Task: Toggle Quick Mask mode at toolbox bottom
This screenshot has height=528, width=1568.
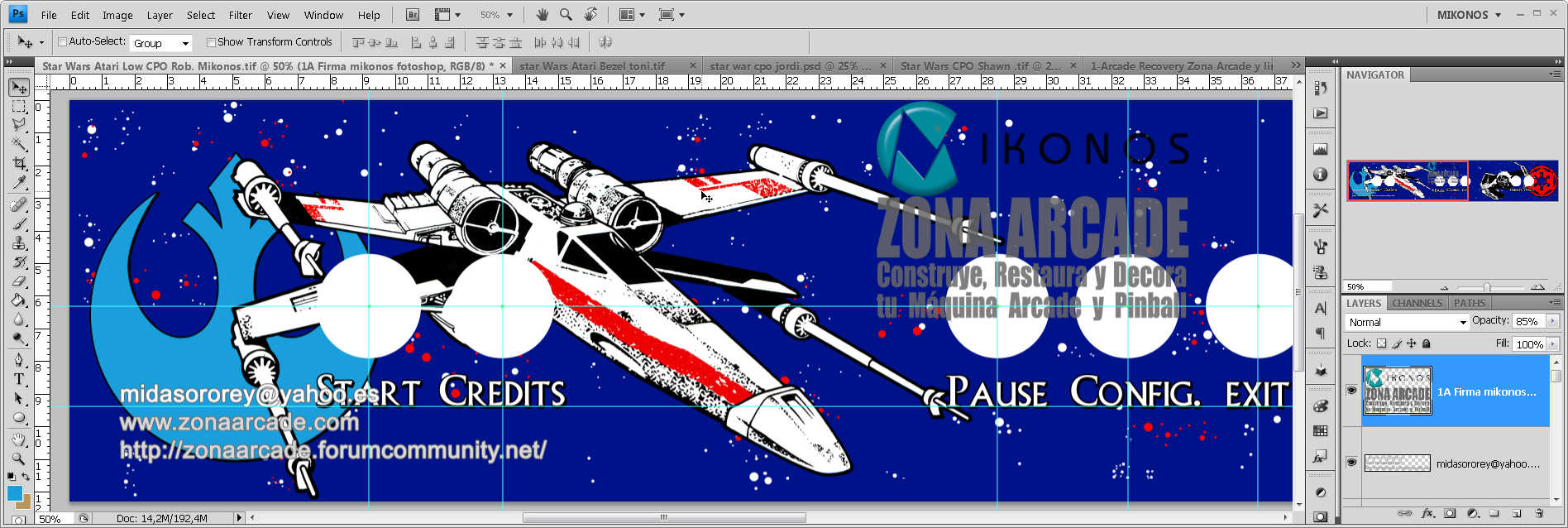Action: click(18, 521)
